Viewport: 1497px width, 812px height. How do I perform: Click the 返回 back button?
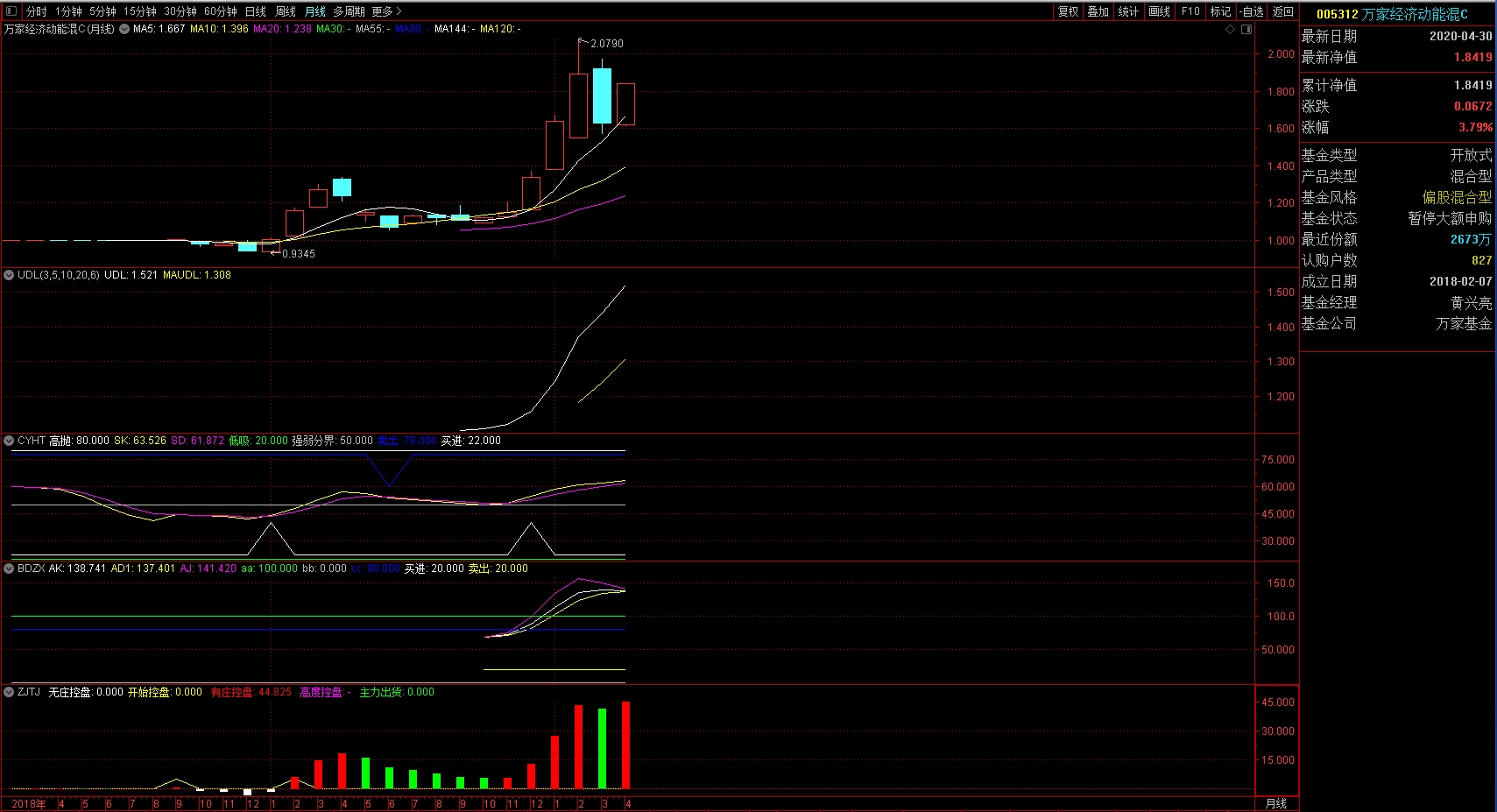[x=1283, y=11]
